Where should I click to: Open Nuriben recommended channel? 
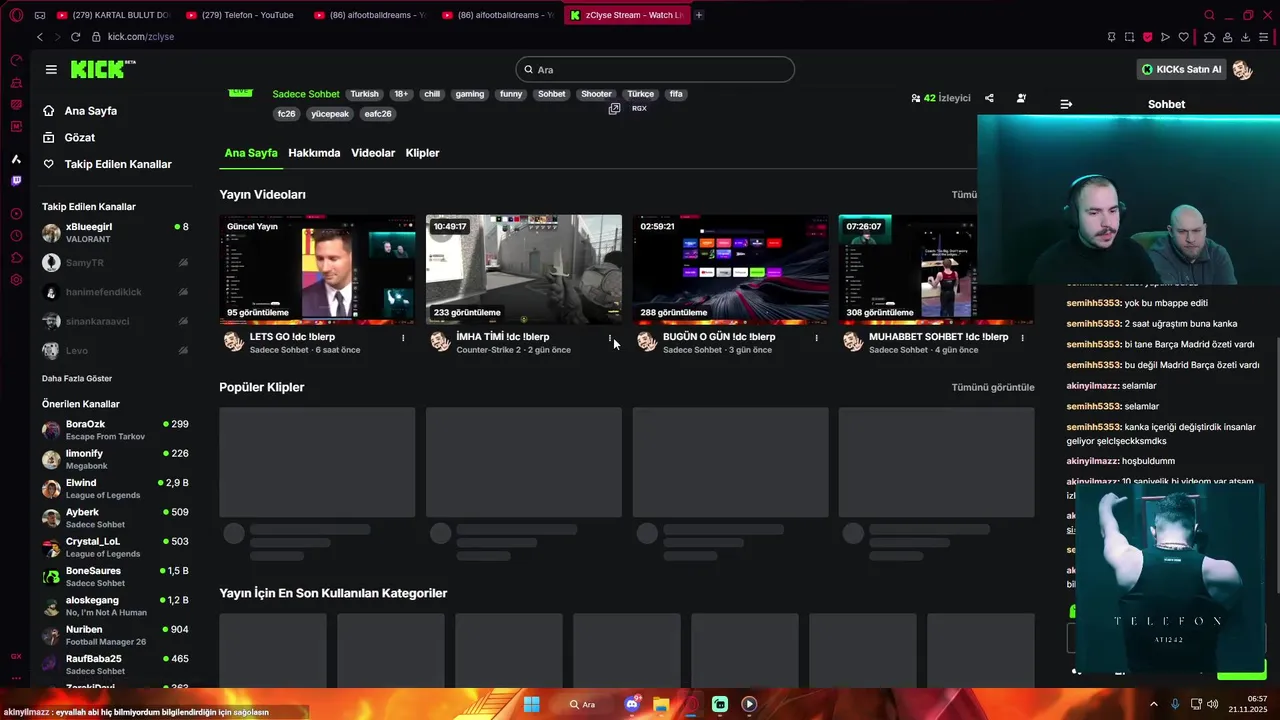[x=115, y=635]
